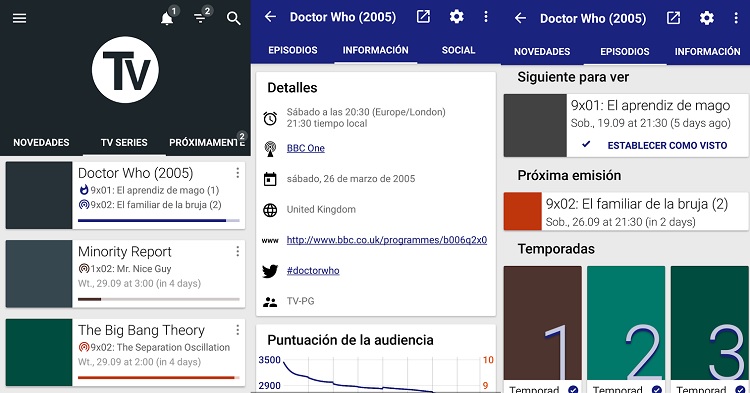The image size is (750, 393).
Task: Tap broadcast icon beside The Separation Oscillation
Action: (84, 347)
